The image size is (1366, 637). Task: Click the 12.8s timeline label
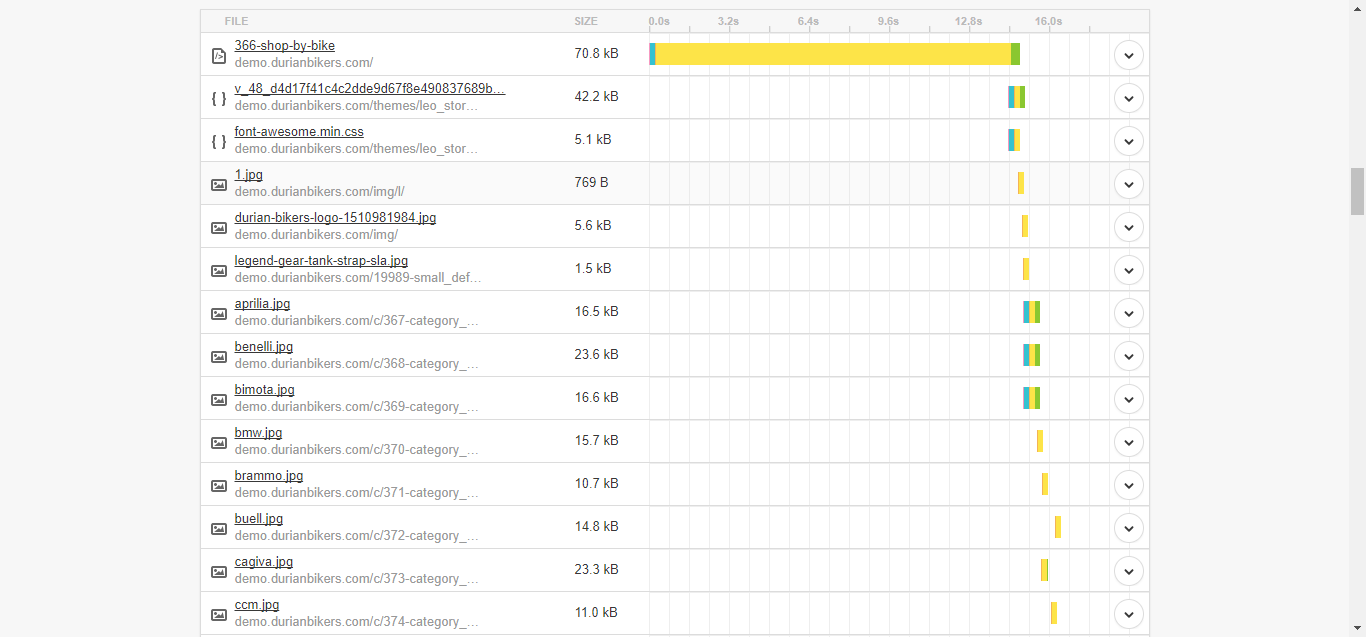click(968, 21)
